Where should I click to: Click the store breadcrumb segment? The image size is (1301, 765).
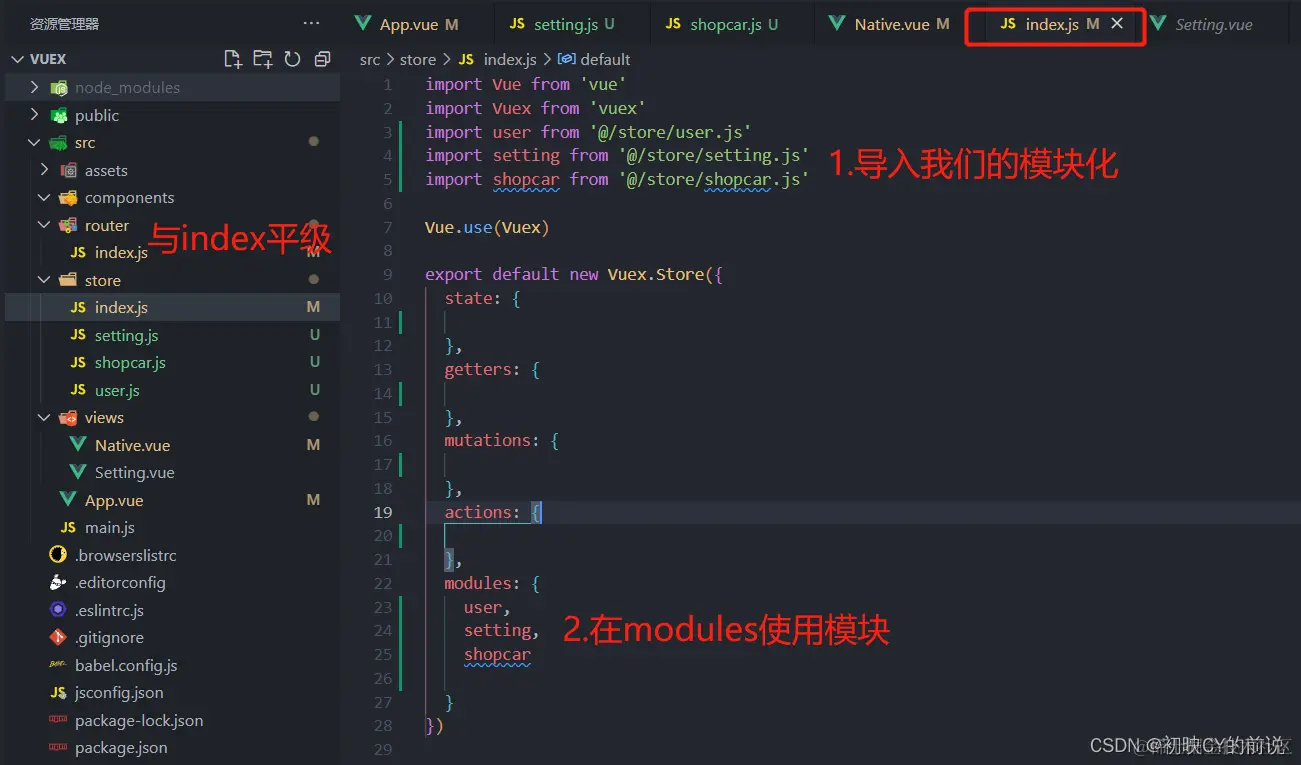[418, 59]
